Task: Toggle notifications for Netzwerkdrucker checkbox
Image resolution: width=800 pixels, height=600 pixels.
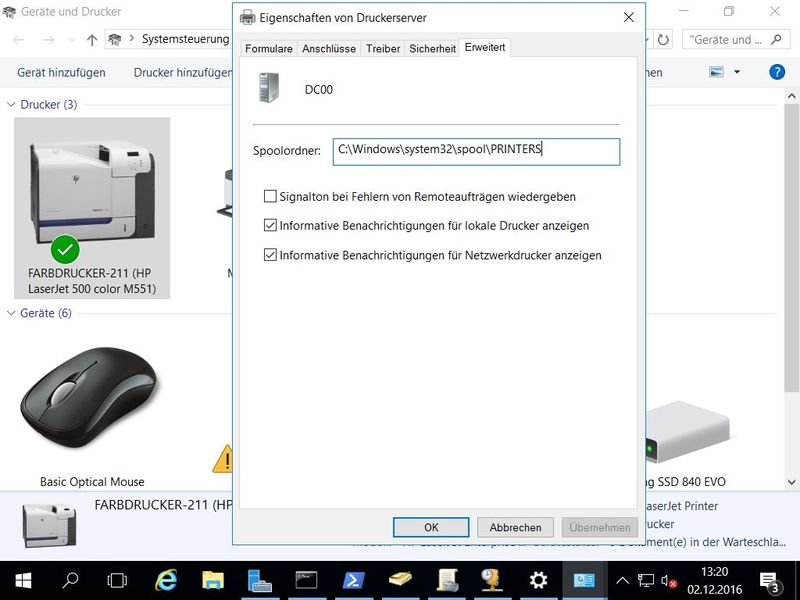Action: pyautogui.click(x=270, y=255)
